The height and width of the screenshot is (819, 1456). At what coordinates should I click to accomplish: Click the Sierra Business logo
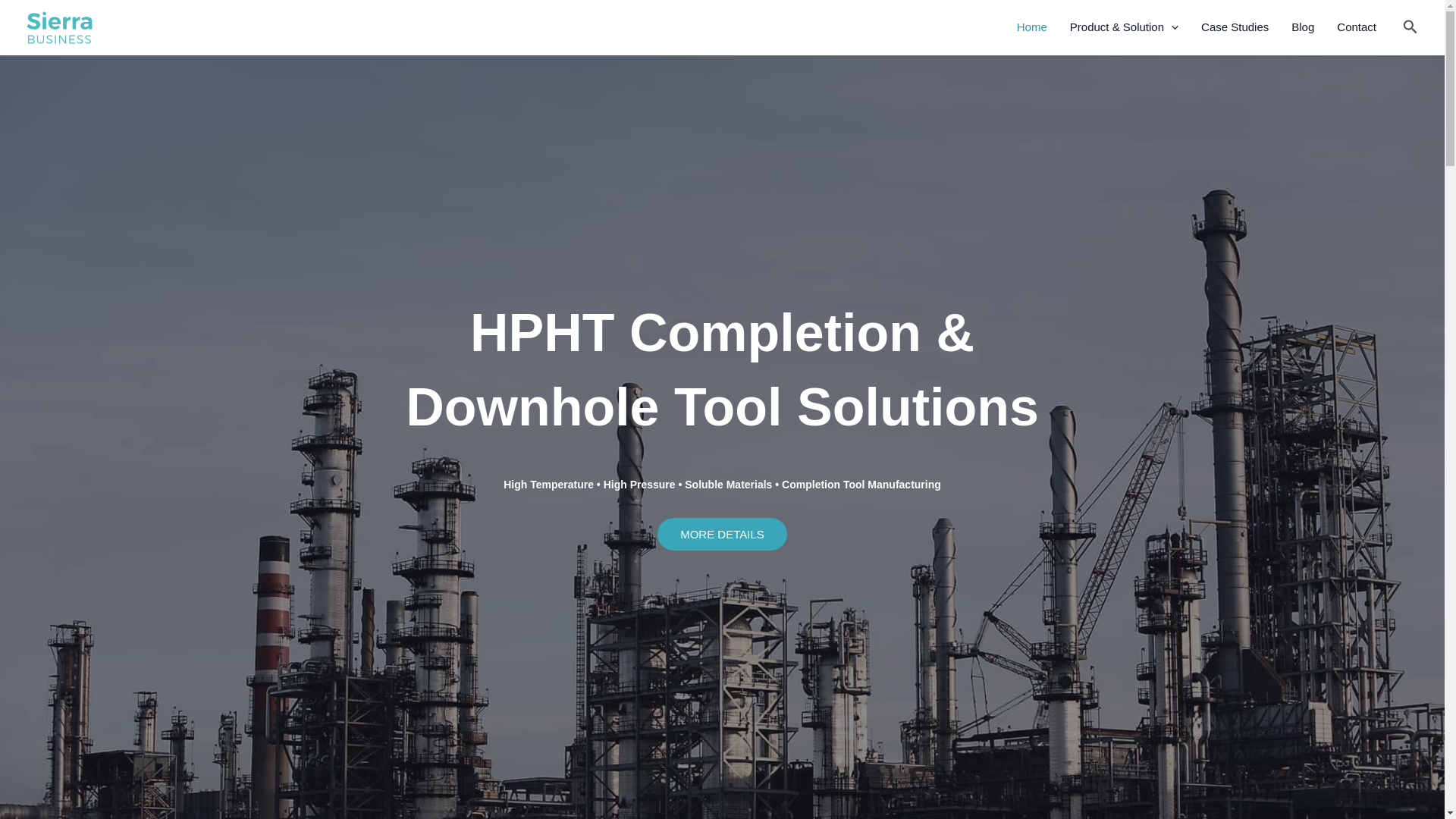[x=60, y=27]
